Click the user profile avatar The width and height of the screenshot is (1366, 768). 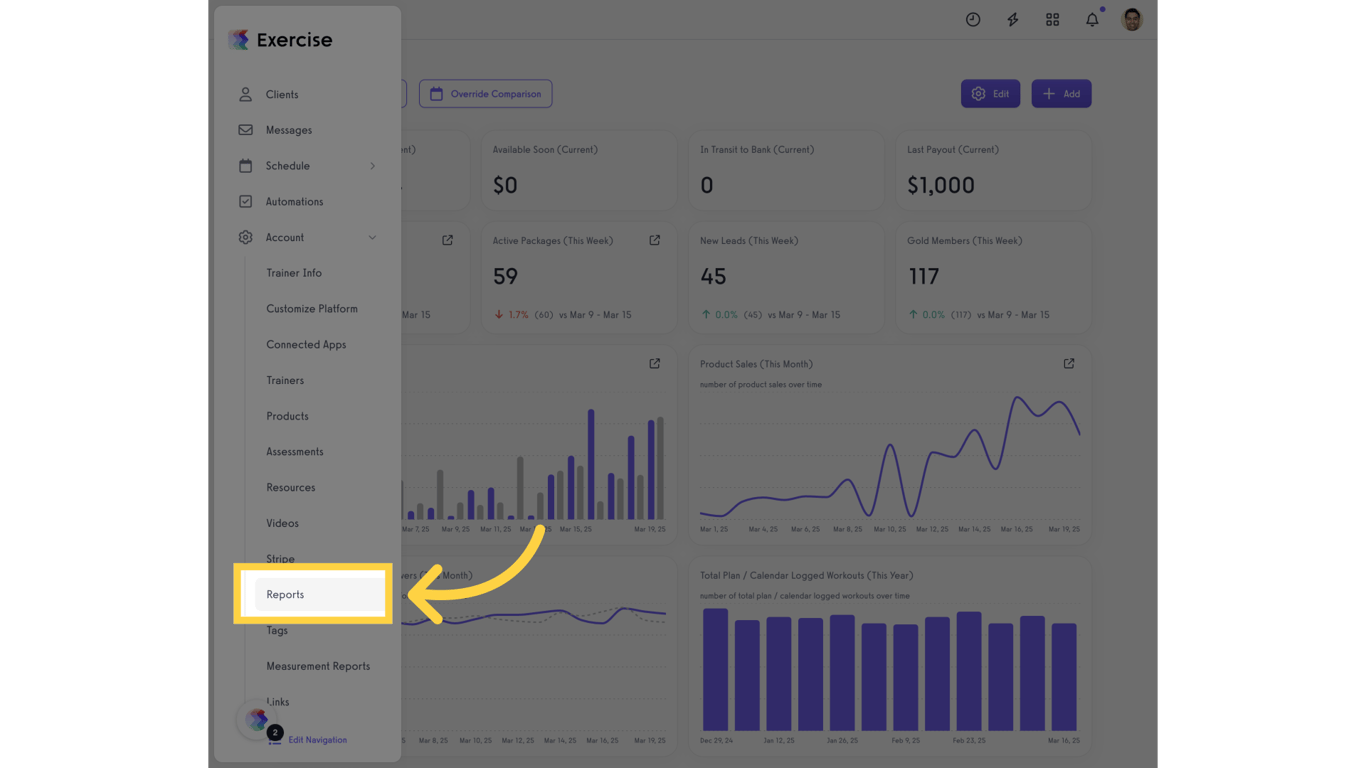click(1132, 20)
